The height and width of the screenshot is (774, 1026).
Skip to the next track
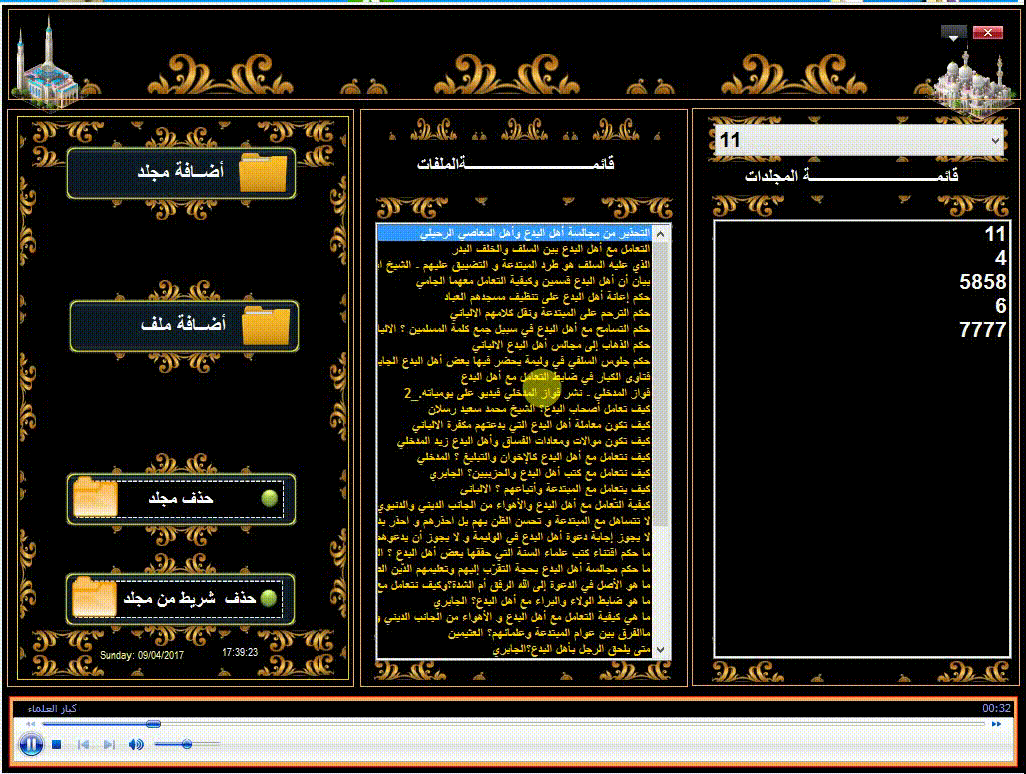(x=109, y=745)
